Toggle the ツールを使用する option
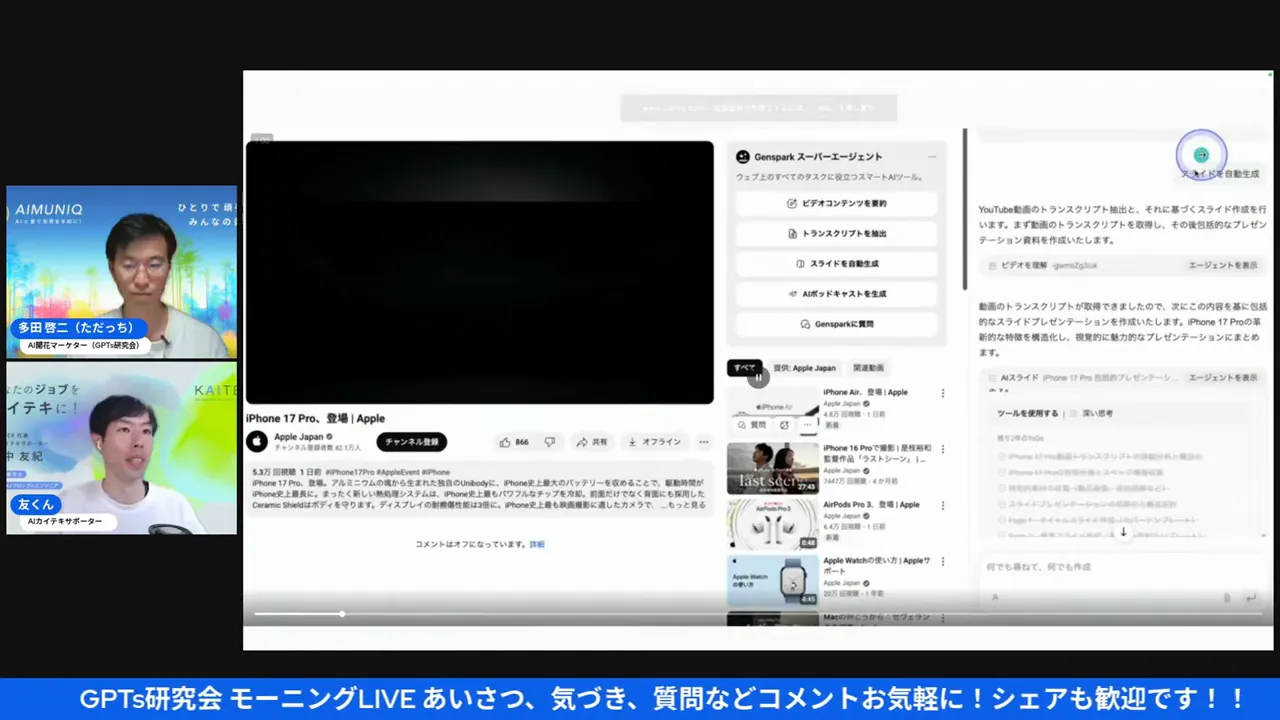1280x720 pixels. (1027, 413)
